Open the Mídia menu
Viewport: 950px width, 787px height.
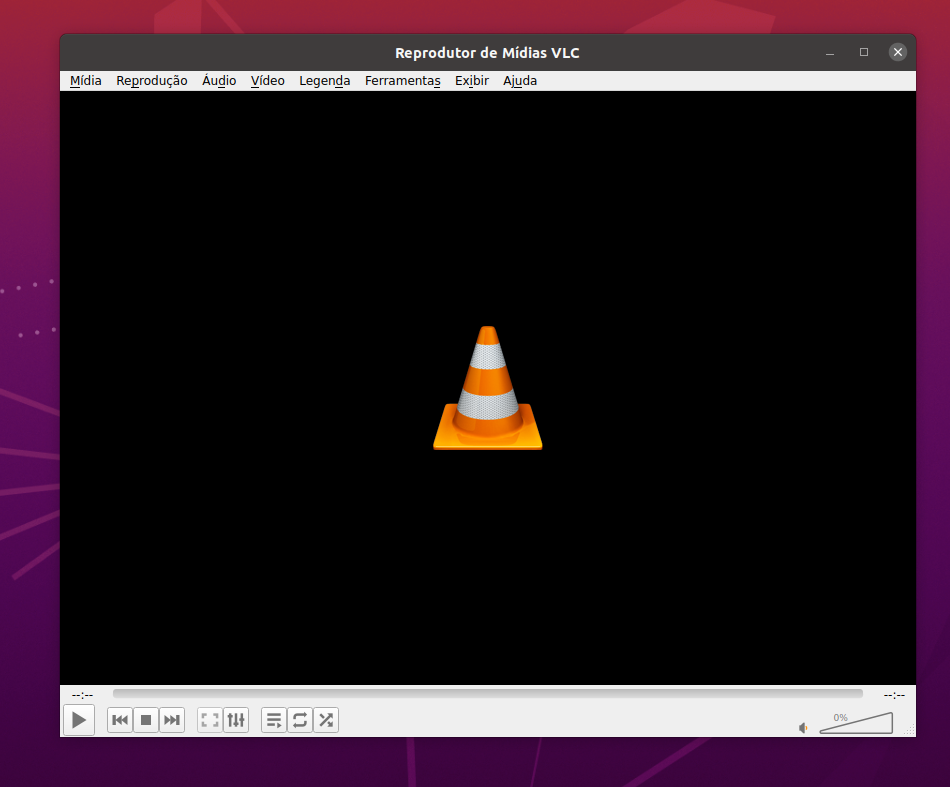click(x=86, y=81)
